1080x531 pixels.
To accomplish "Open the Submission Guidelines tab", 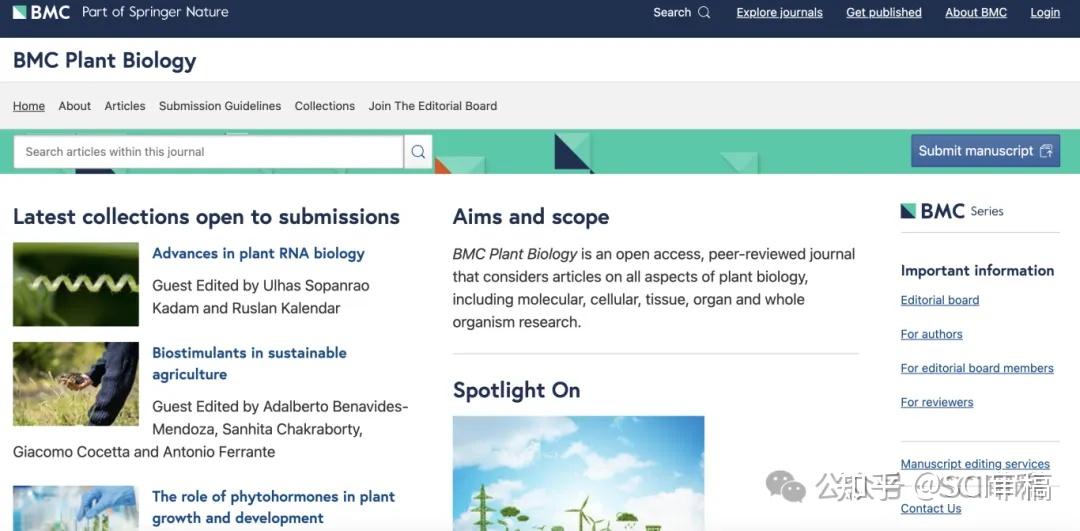I will coord(220,106).
